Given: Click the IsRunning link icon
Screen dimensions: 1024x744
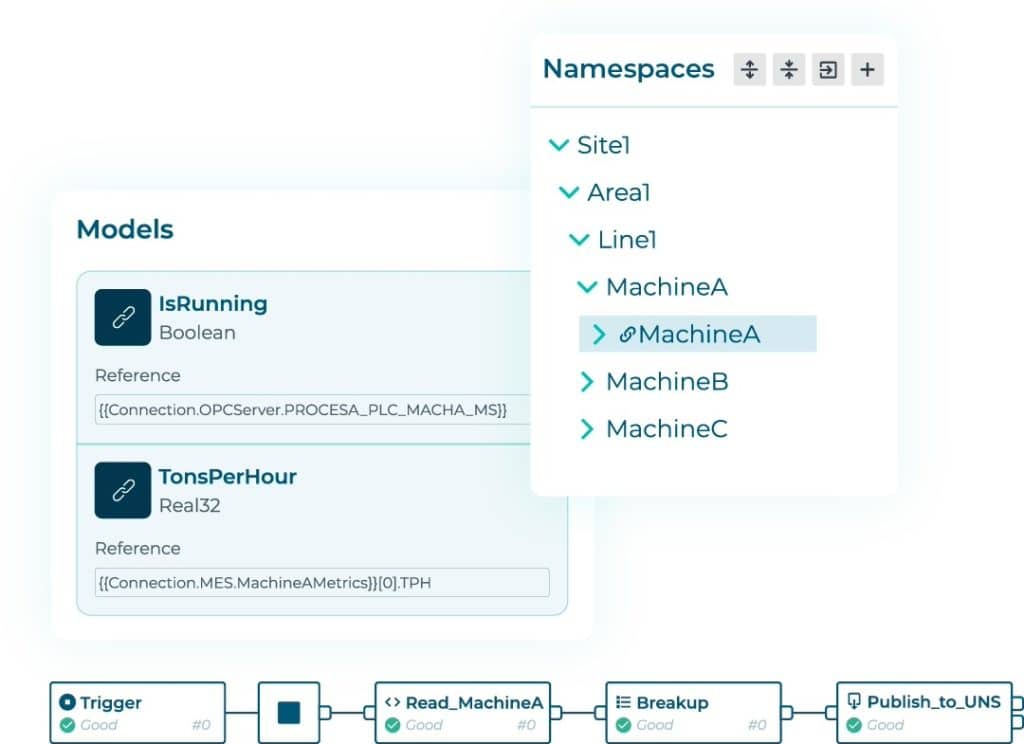Looking at the screenshot, I should pos(123,318).
